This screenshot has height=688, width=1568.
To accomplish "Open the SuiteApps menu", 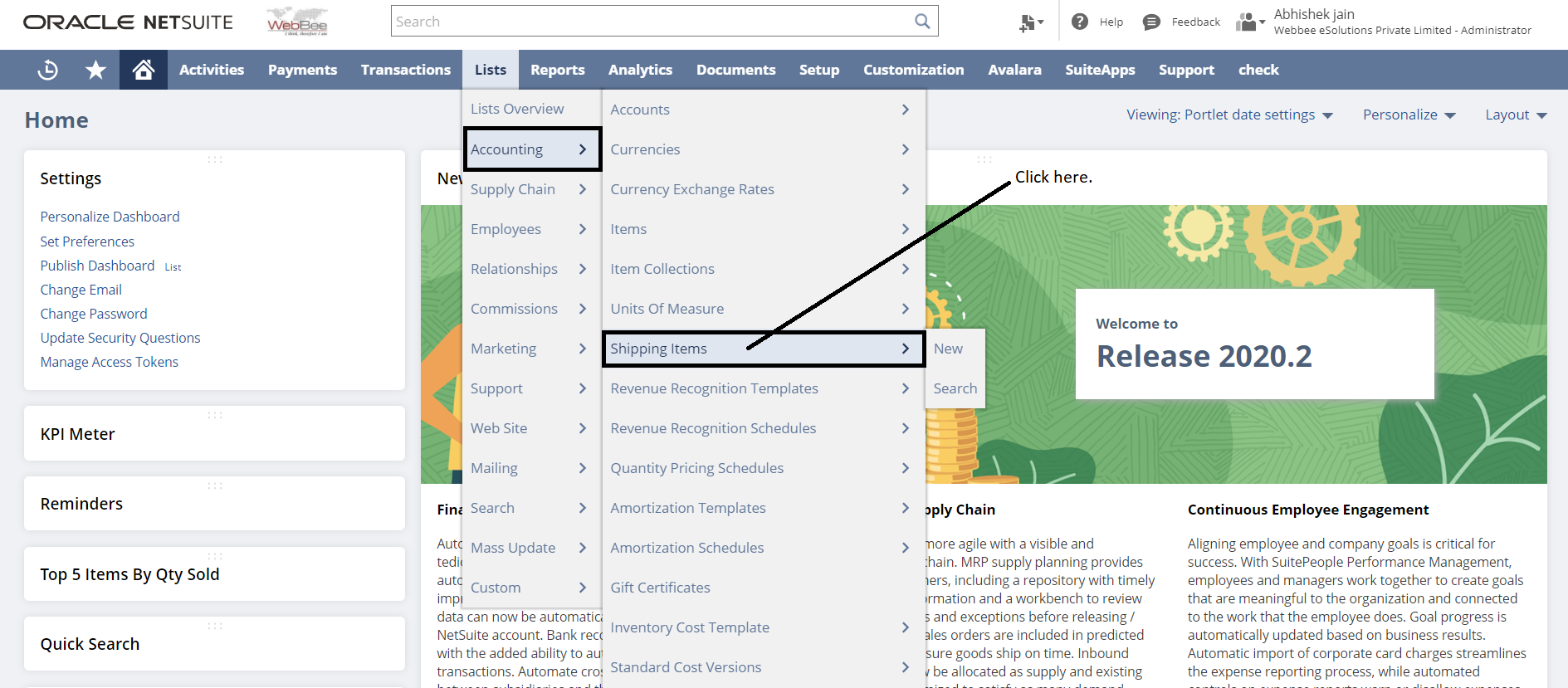I will point(1101,70).
